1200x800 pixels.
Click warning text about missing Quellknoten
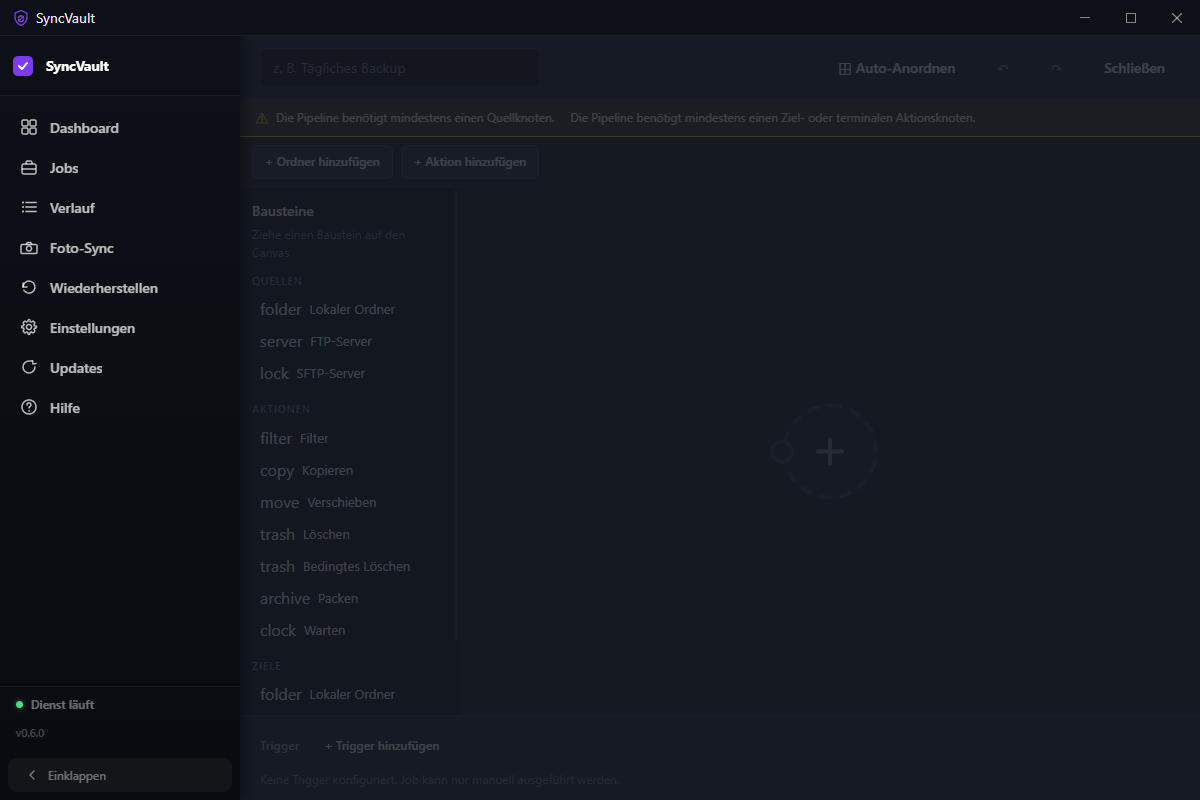pos(415,118)
